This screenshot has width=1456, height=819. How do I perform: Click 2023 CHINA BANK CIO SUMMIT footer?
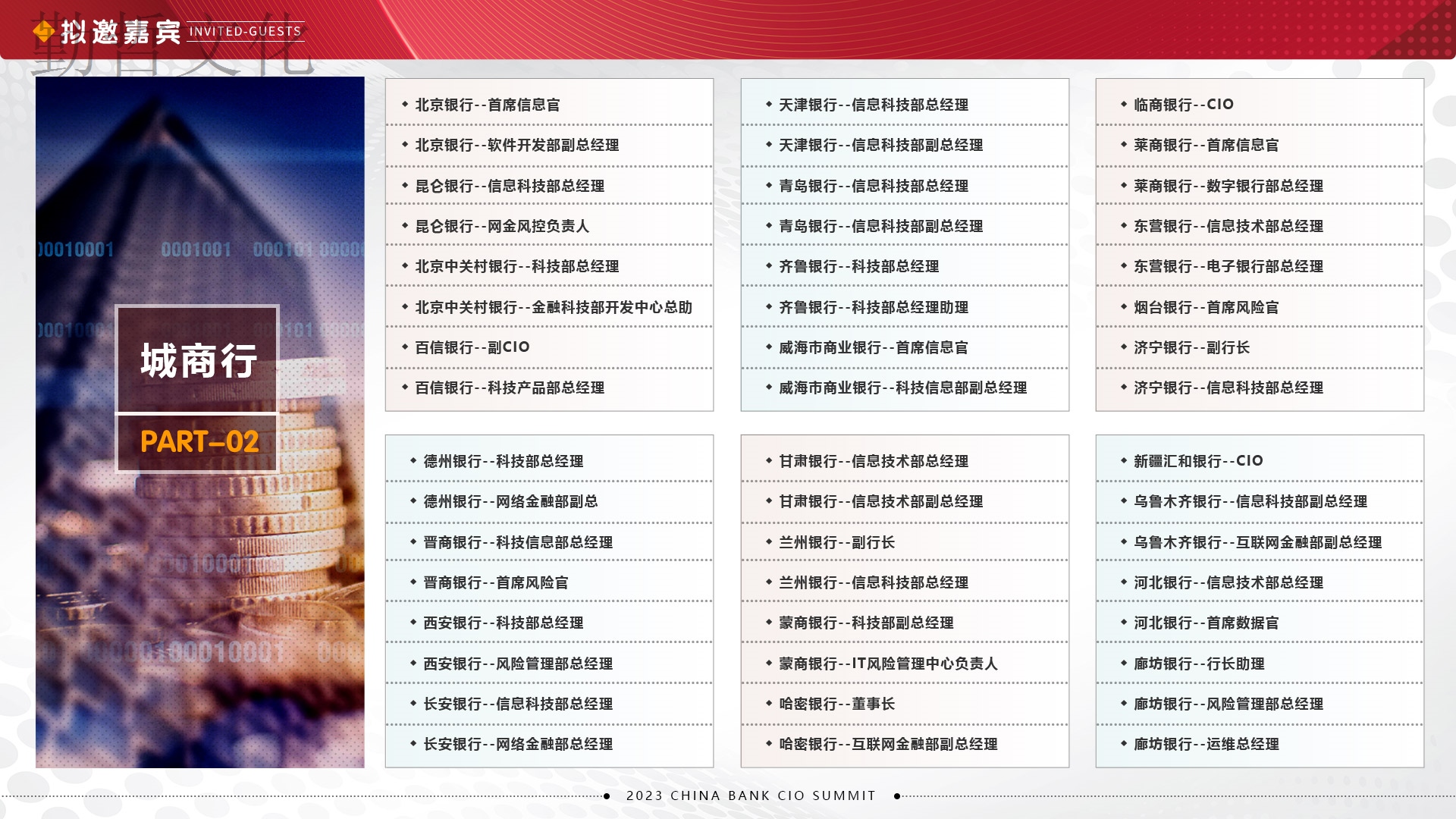[x=751, y=795]
